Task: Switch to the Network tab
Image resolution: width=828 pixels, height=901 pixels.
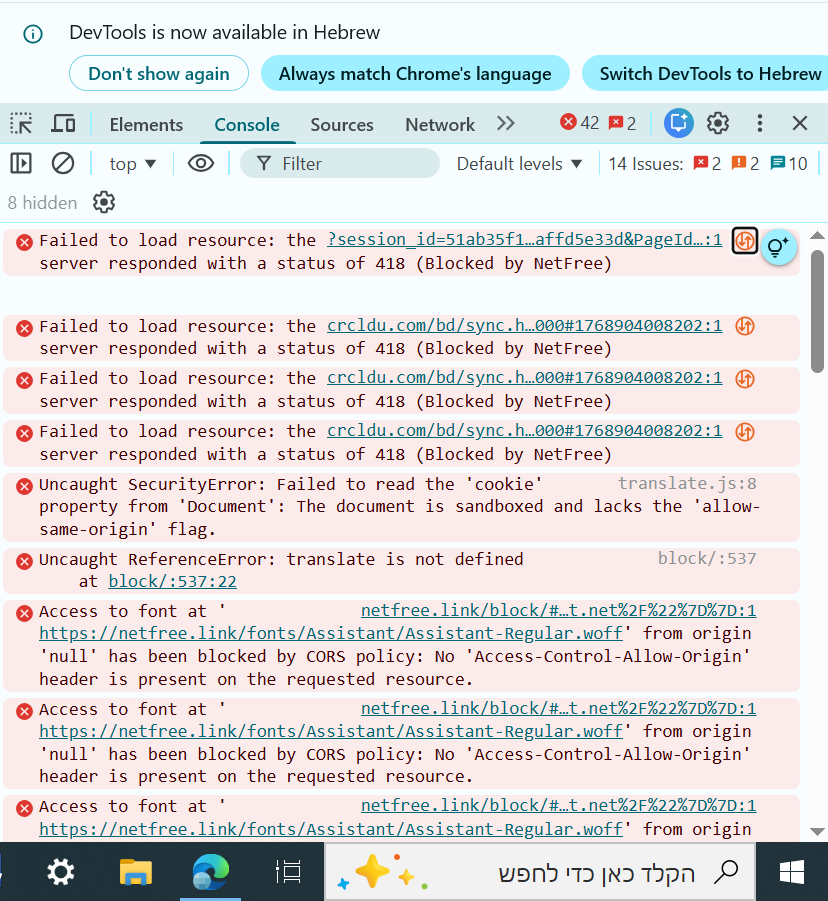Action: (x=439, y=125)
